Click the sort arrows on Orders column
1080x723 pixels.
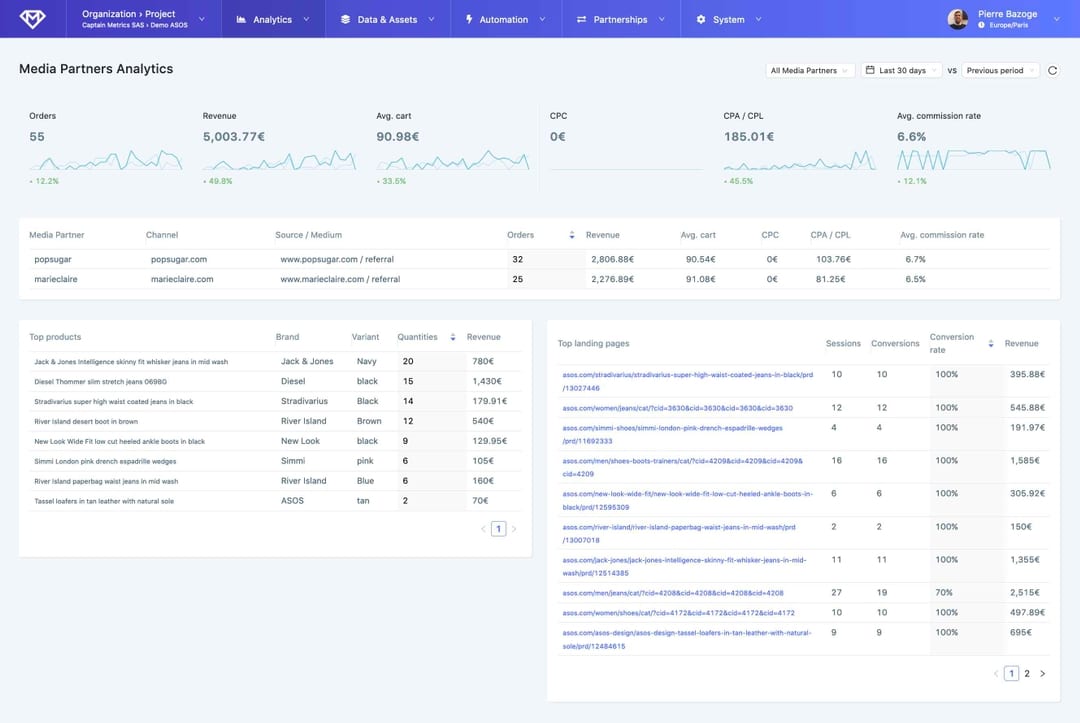[572, 235]
